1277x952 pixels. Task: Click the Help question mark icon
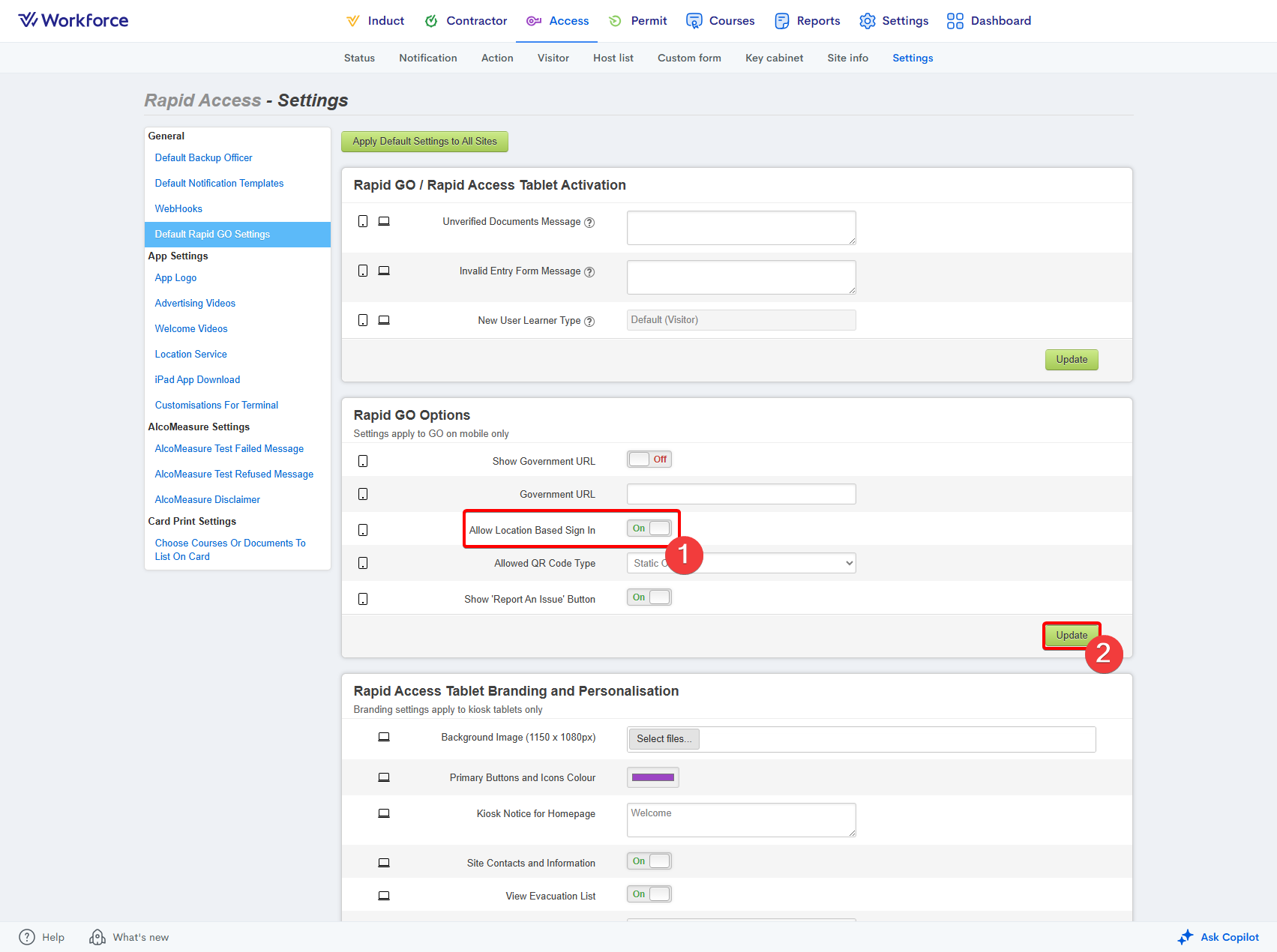27,937
